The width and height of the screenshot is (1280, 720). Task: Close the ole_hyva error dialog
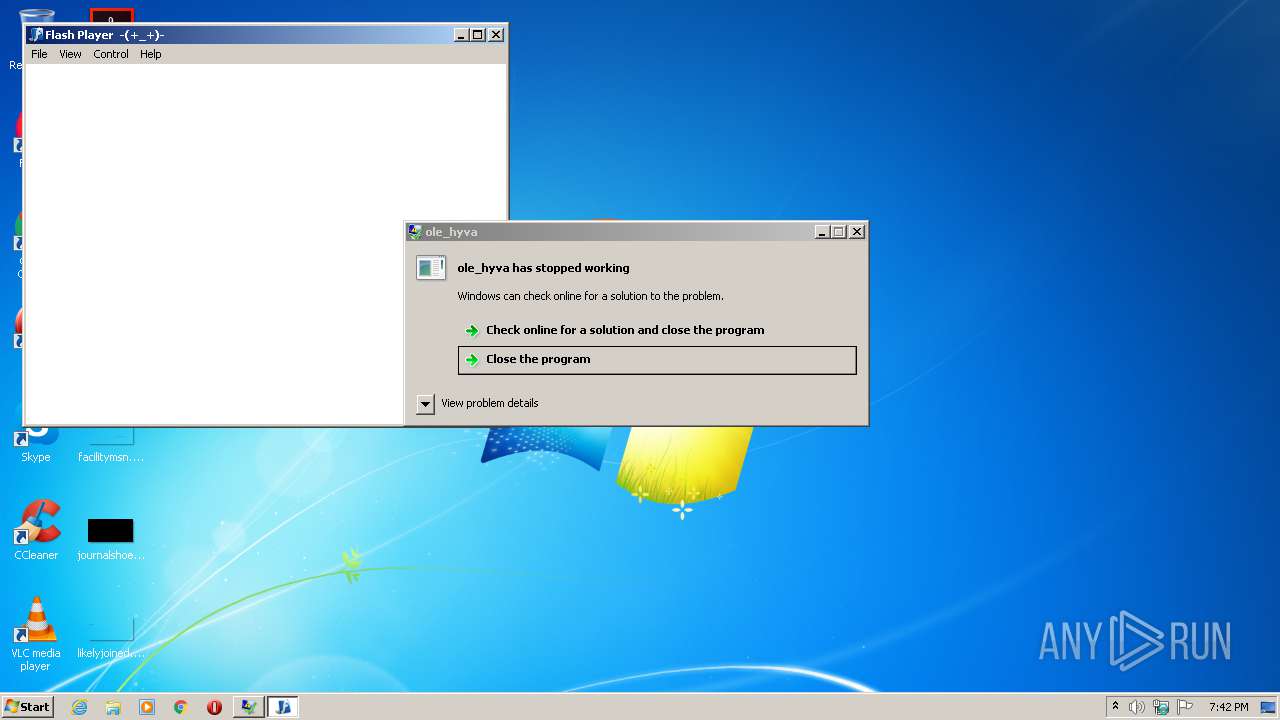(x=857, y=232)
